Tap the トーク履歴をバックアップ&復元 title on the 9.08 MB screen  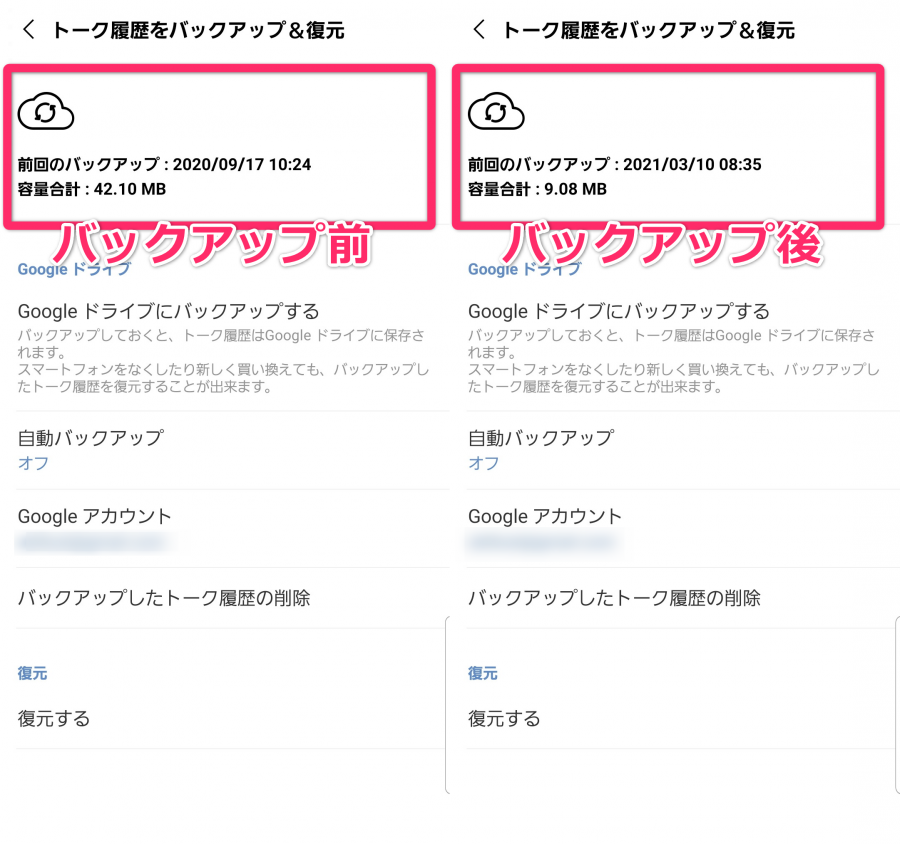pyautogui.click(x=648, y=31)
